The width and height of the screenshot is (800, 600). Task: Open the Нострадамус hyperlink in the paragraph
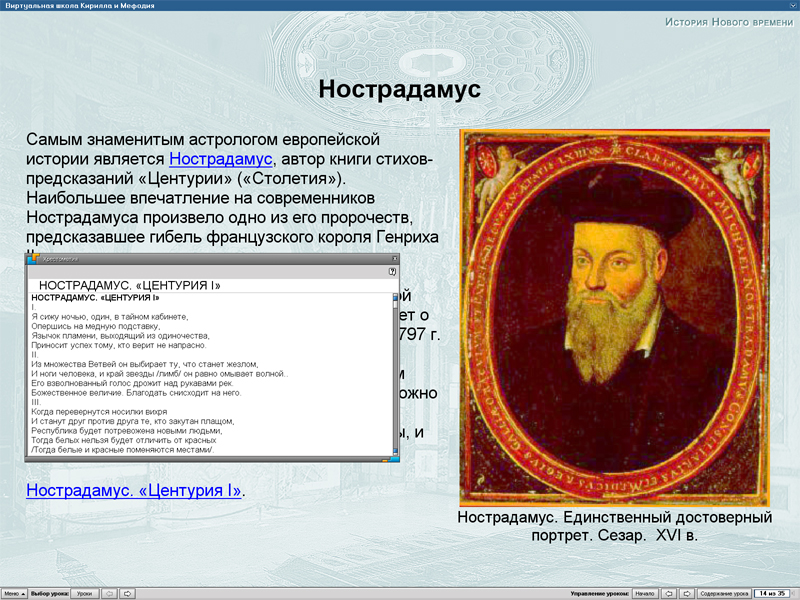220,159
